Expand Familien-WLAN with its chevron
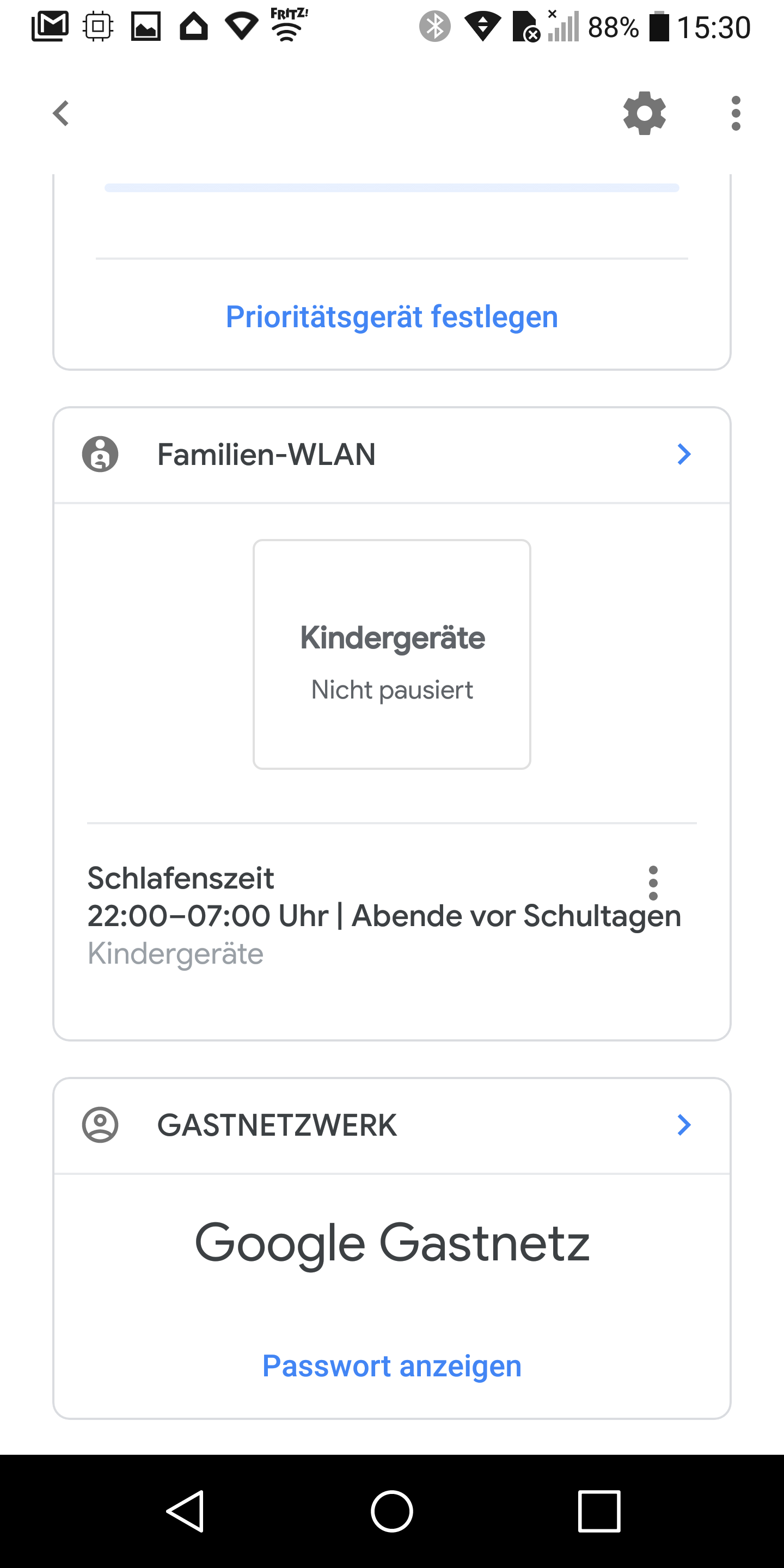 684,454
